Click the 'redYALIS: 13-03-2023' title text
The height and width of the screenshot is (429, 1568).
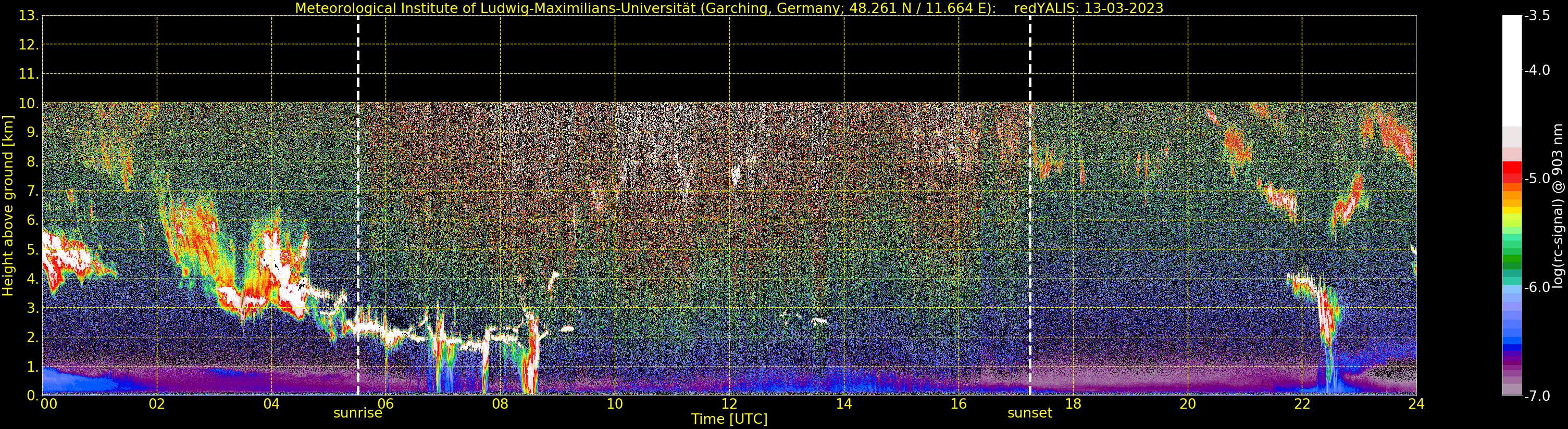(x=1088, y=8)
